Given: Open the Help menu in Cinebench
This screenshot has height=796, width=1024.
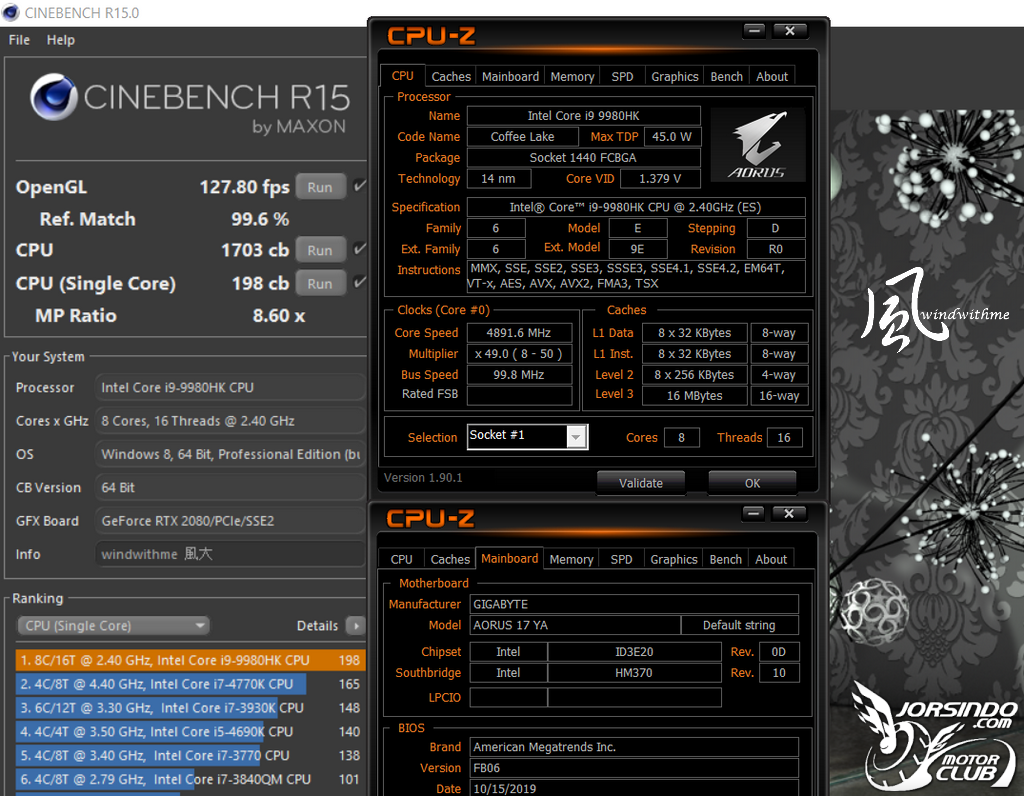Looking at the screenshot, I should point(61,40).
